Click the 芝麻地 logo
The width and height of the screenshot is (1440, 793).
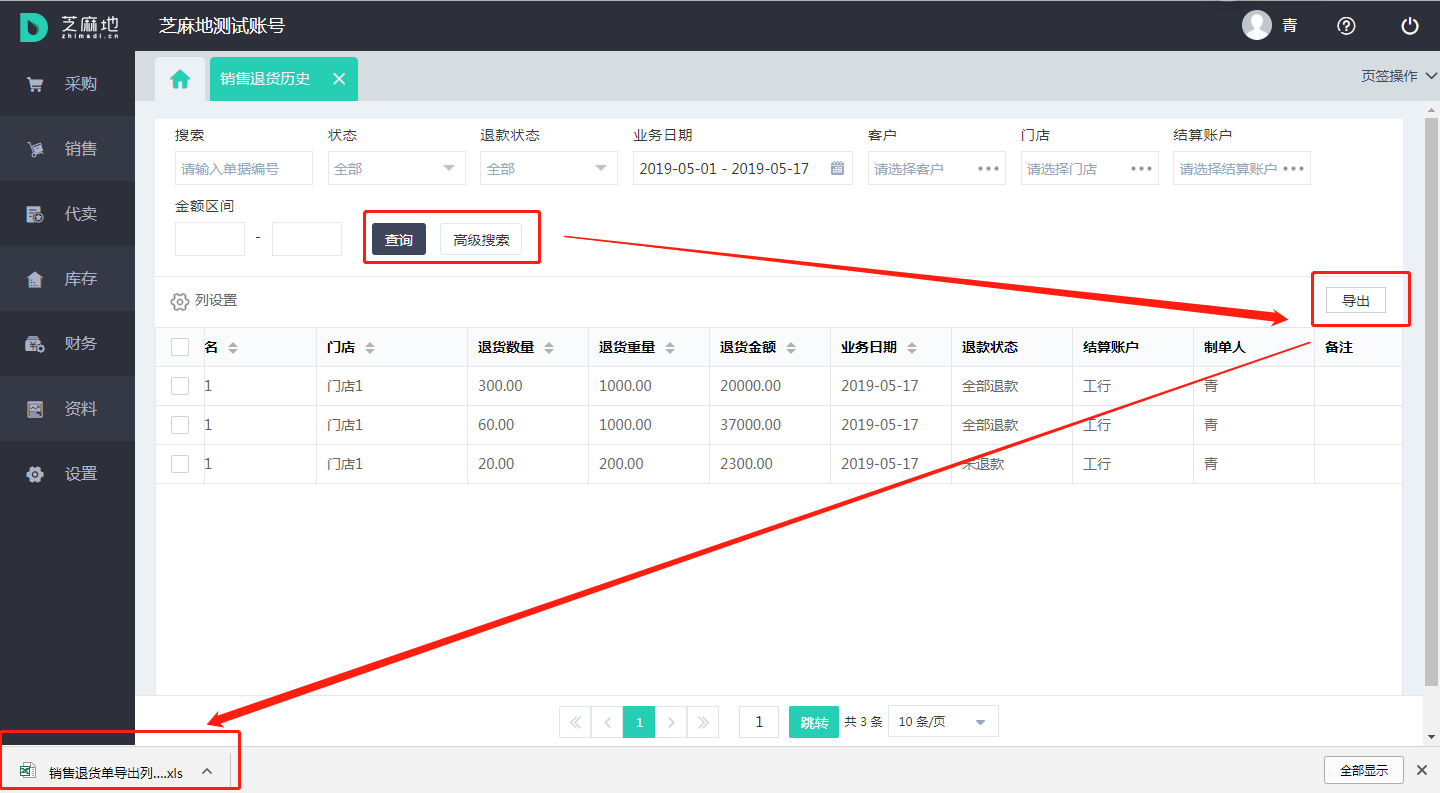(69, 27)
